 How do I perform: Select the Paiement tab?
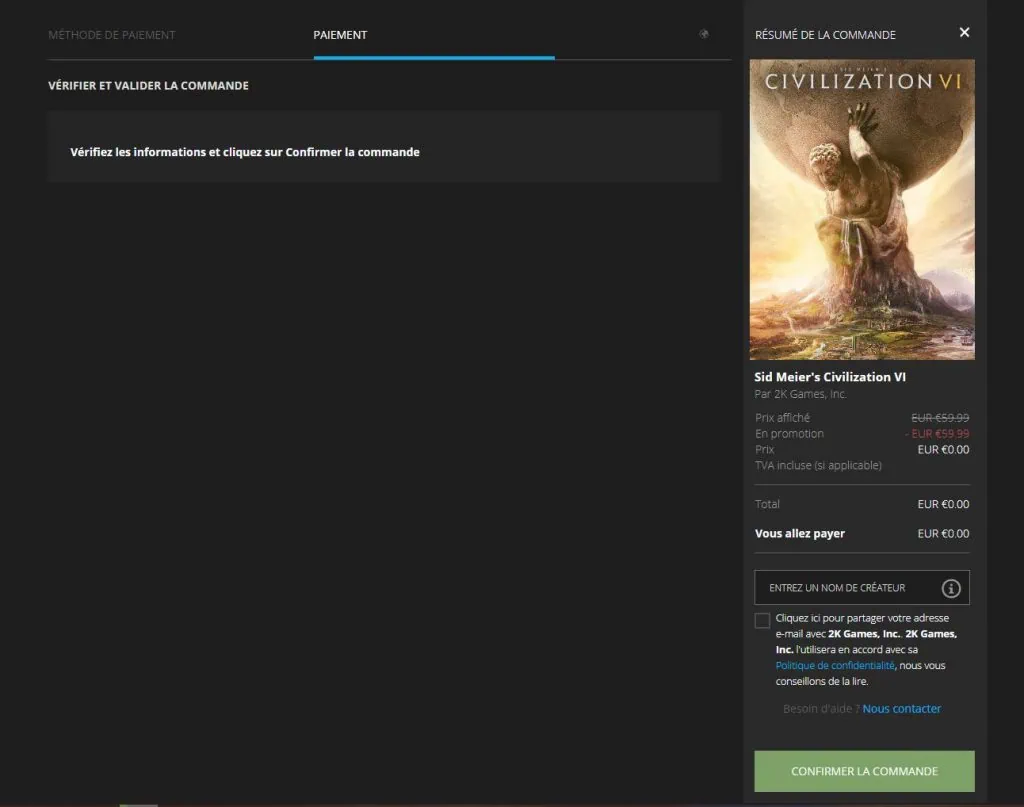(x=340, y=35)
